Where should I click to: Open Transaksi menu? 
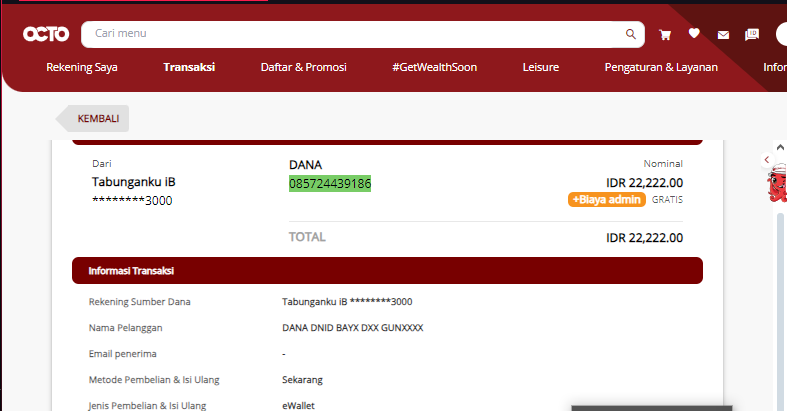189,67
